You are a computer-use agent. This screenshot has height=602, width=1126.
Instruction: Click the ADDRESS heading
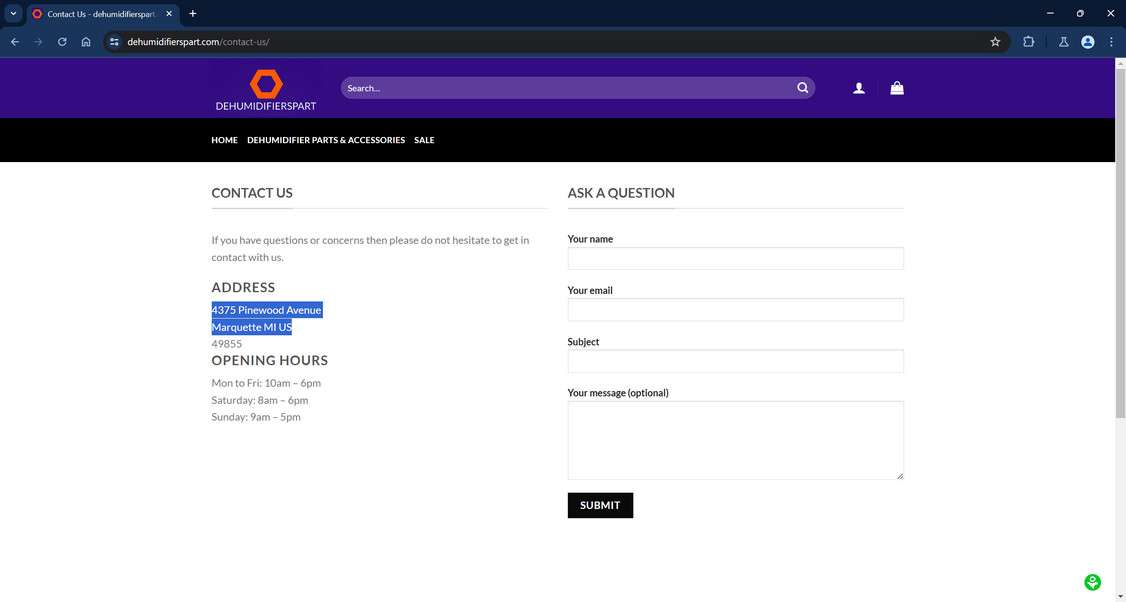243,287
